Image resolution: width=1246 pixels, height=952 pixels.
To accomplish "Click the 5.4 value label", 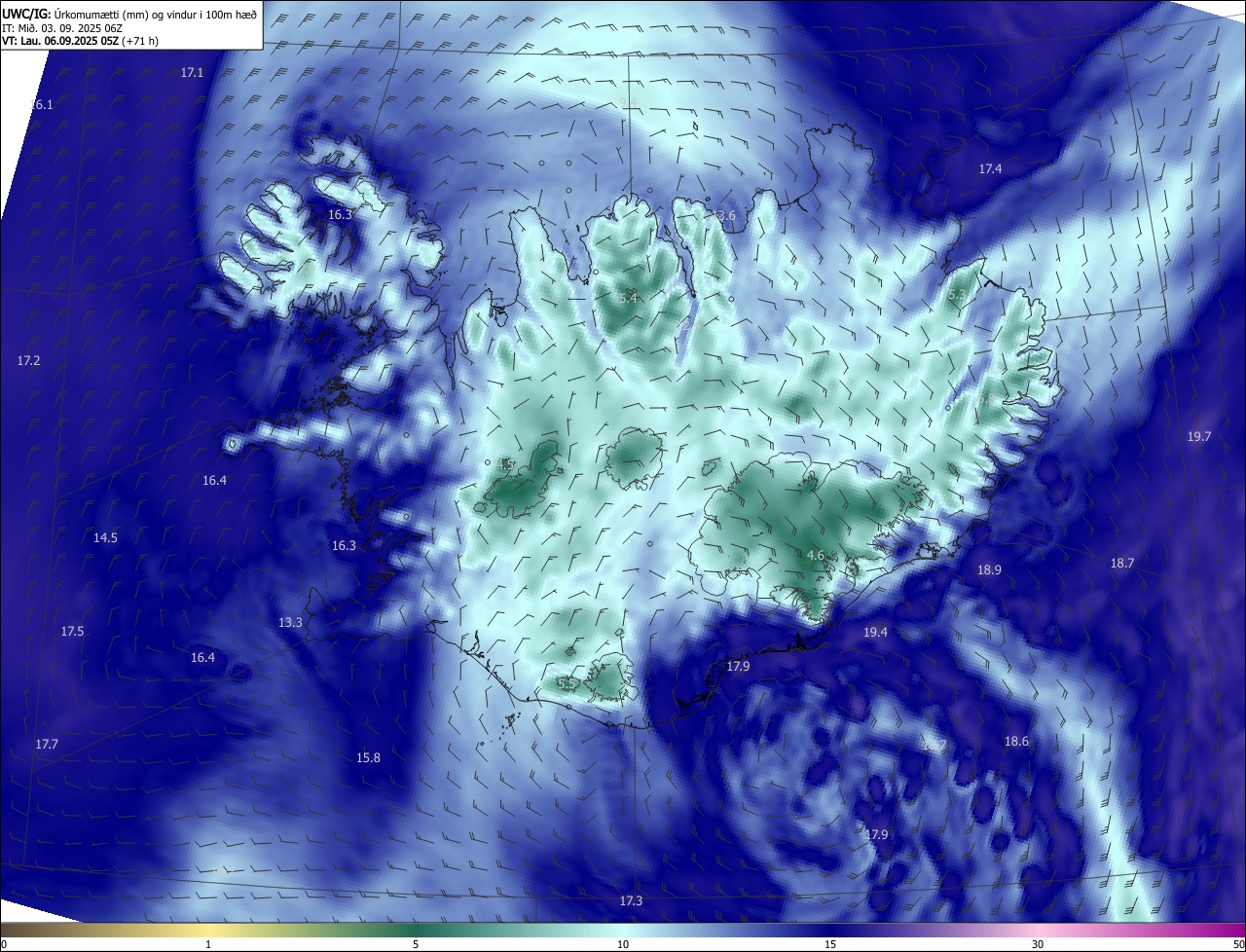I will [628, 298].
